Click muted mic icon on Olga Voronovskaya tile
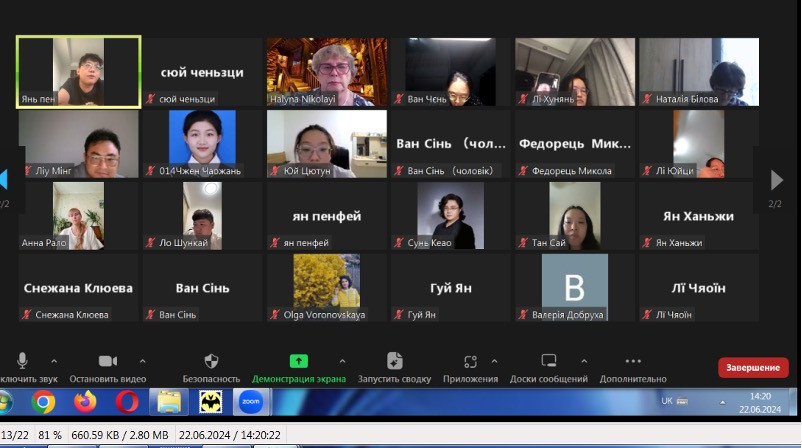The width and height of the screenshot is (802, 448). [275, 315]
